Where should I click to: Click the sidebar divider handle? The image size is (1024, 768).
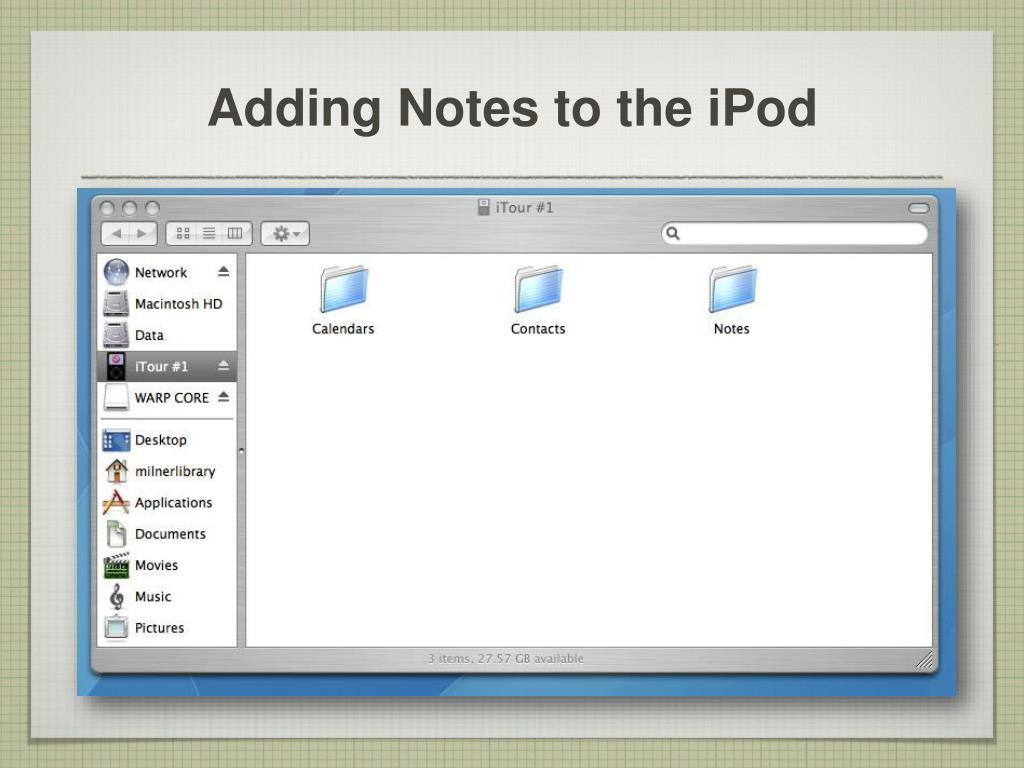click(x=241, y=451)
